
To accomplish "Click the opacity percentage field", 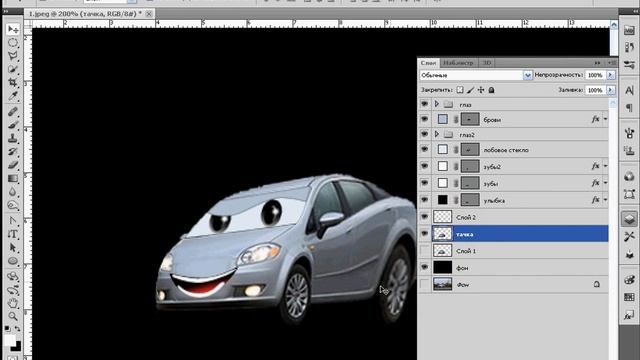I will click(596, 75).
